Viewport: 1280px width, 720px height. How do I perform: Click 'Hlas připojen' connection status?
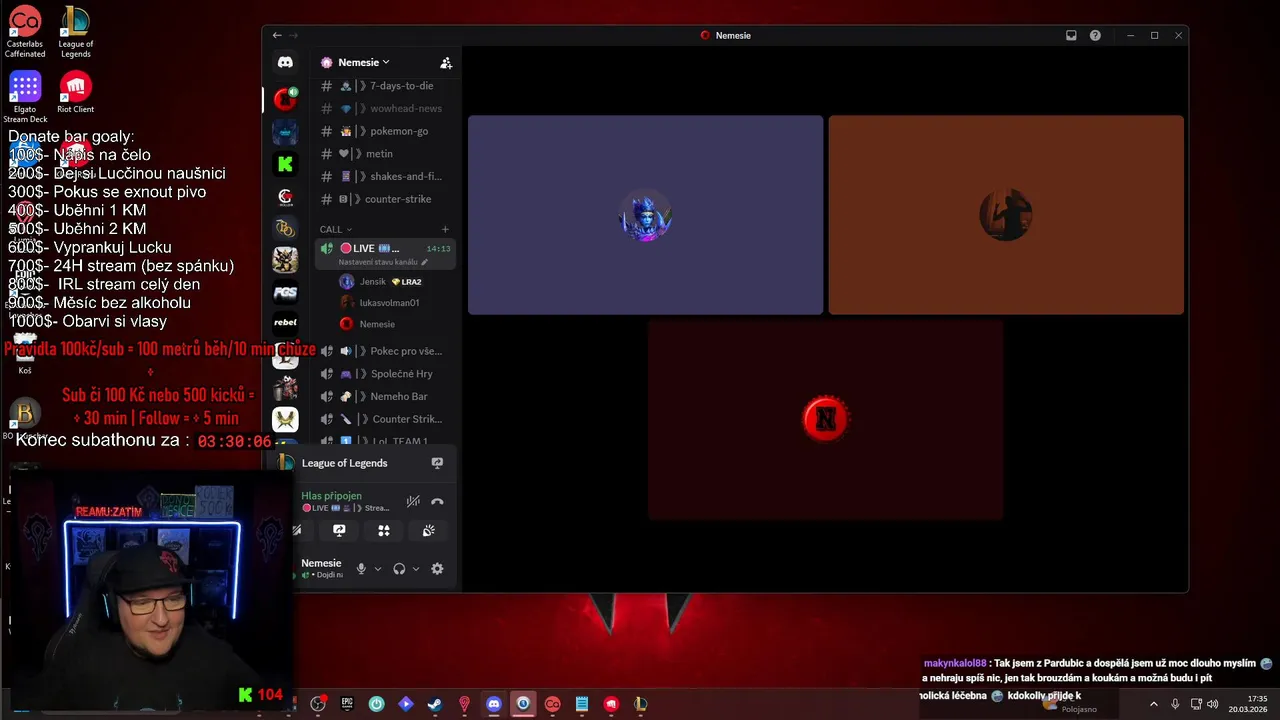pyautogui.click(x=331, y=496)
